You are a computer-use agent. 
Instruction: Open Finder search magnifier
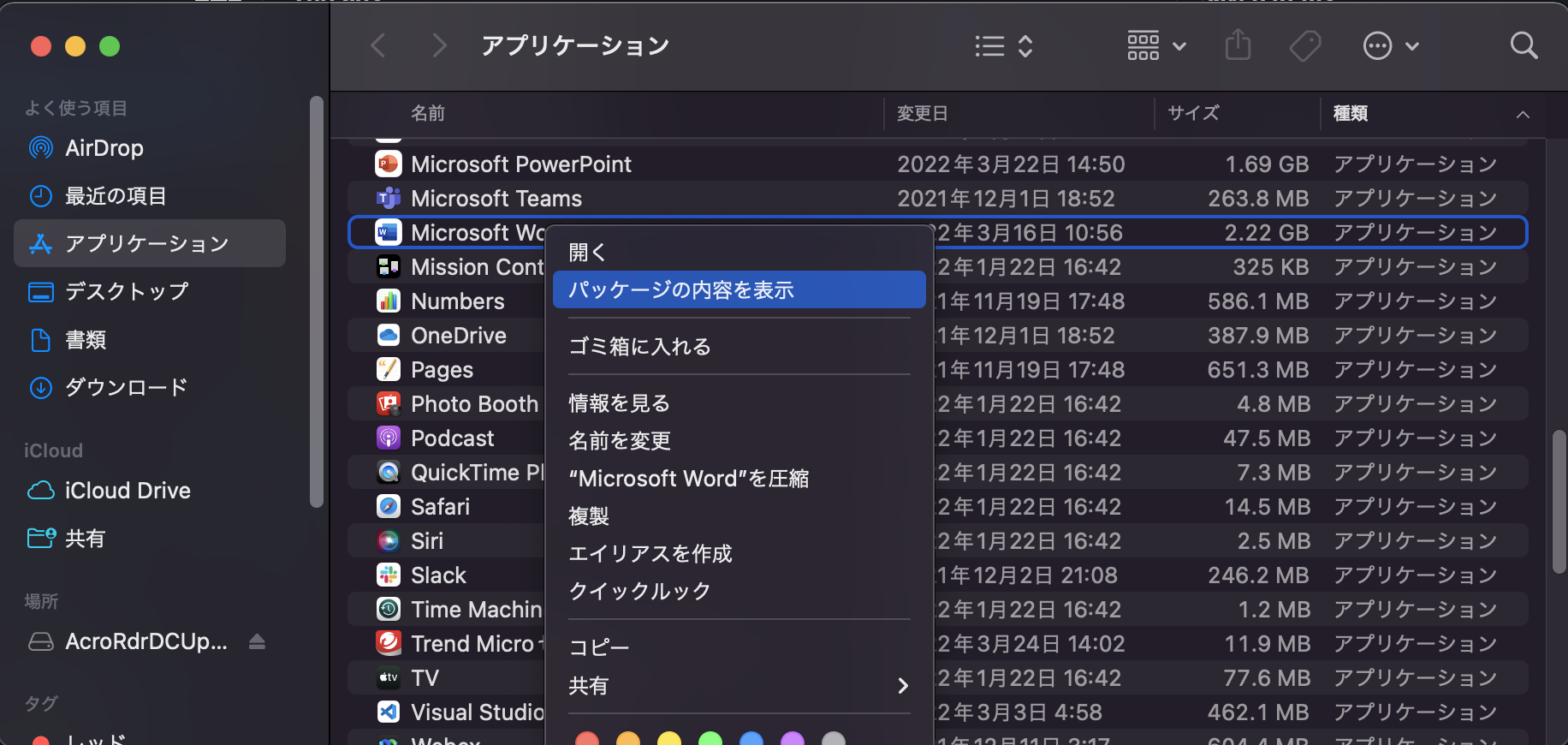1523,45
